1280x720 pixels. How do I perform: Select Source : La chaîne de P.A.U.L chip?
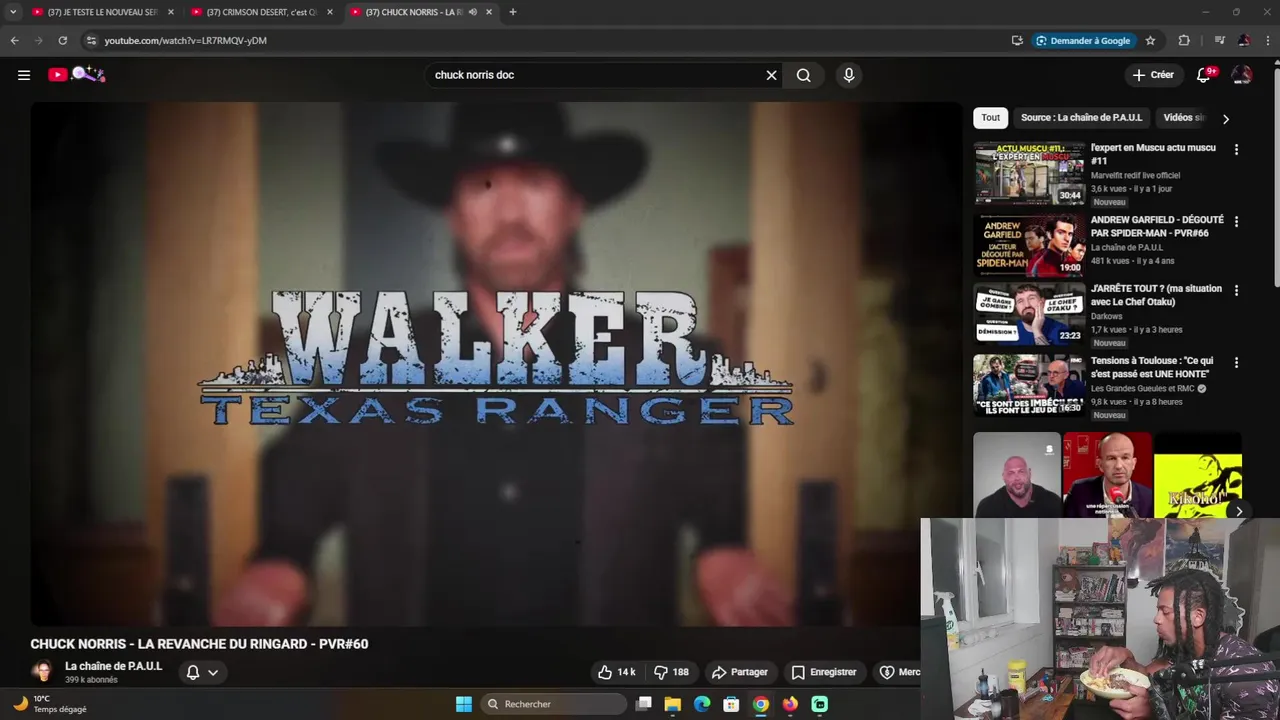click(x=1081, y=118)
